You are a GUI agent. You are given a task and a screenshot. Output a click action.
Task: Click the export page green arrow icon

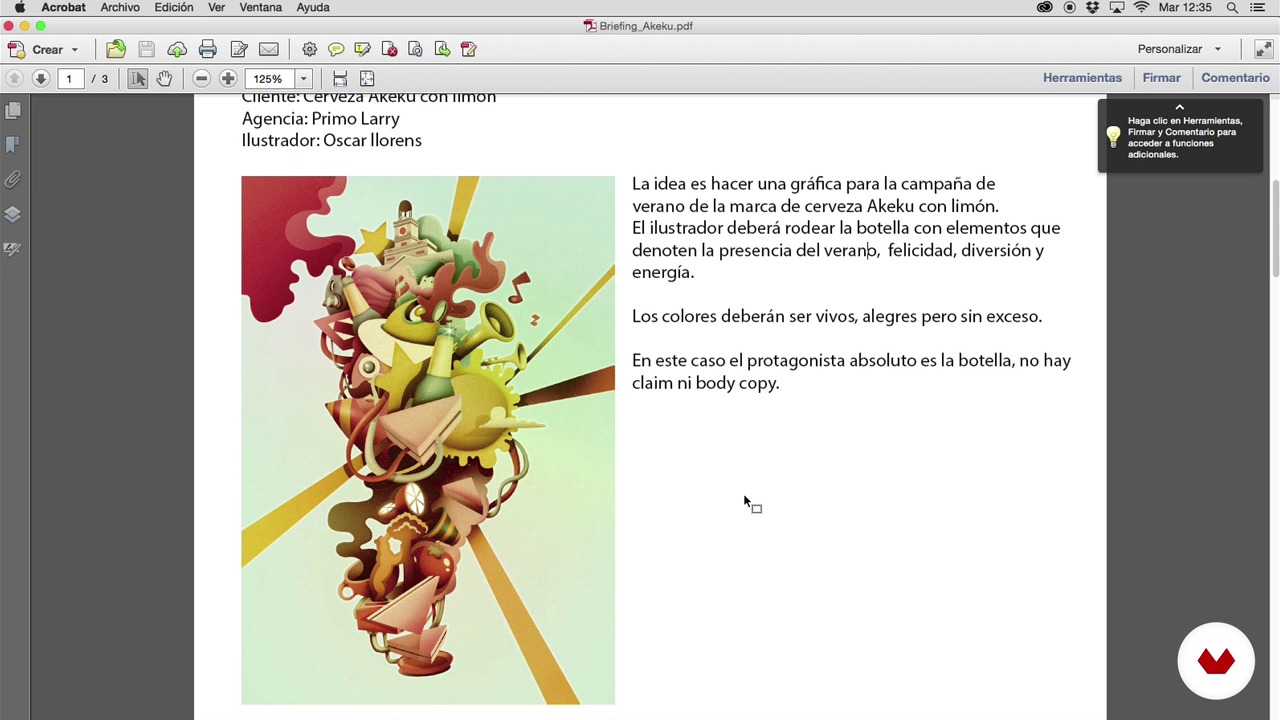[442, 49]
